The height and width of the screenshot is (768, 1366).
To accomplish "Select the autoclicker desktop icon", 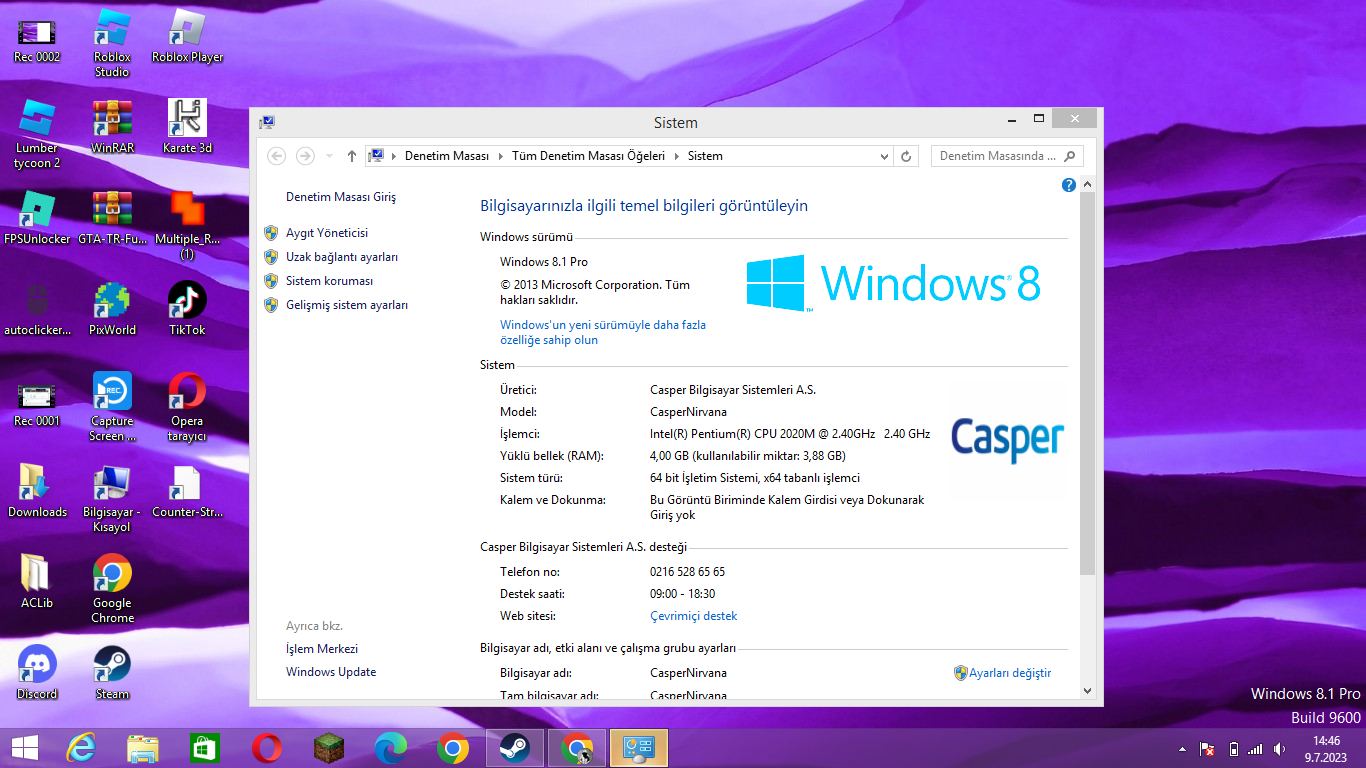I will click(x=37, y=309).
